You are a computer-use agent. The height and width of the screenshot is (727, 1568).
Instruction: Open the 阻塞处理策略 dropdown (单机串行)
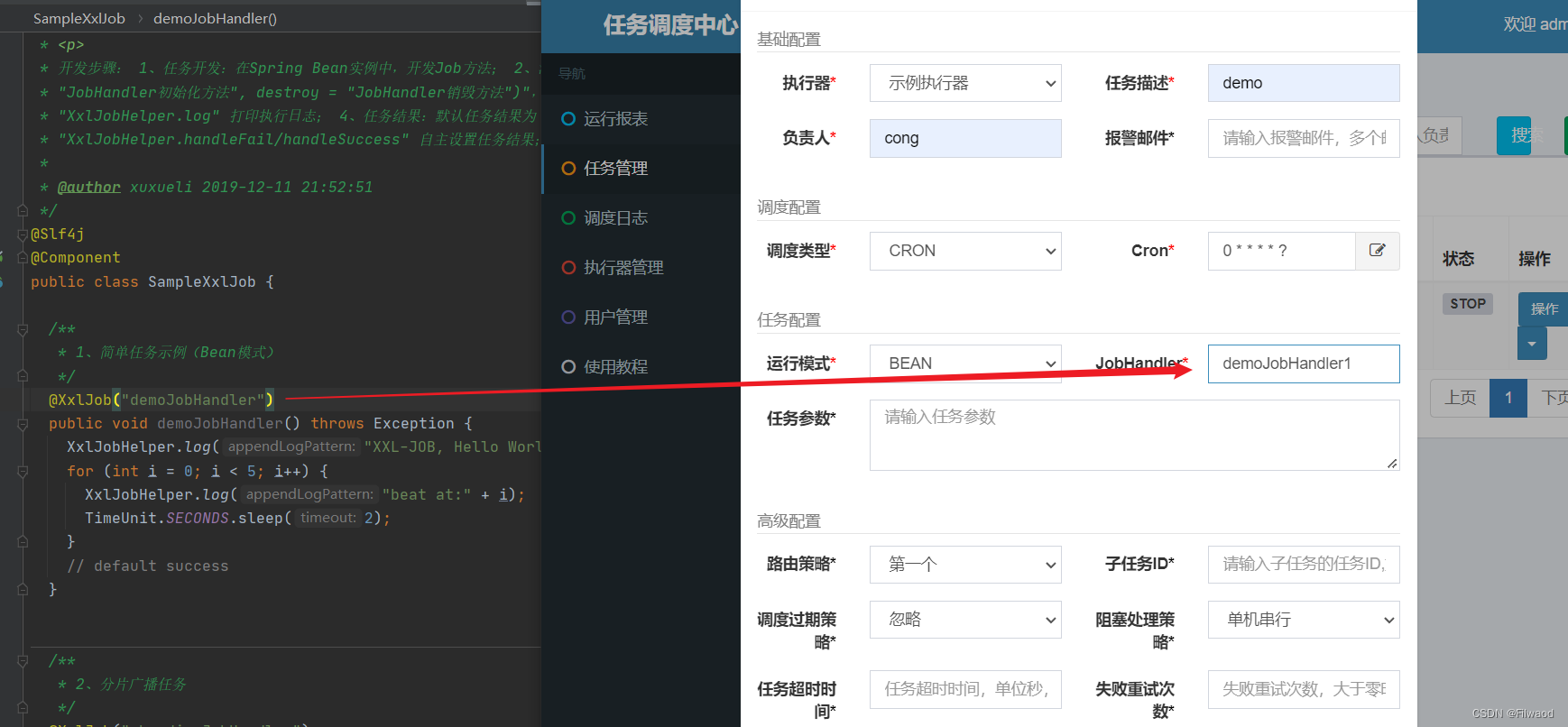(1304, 620)
